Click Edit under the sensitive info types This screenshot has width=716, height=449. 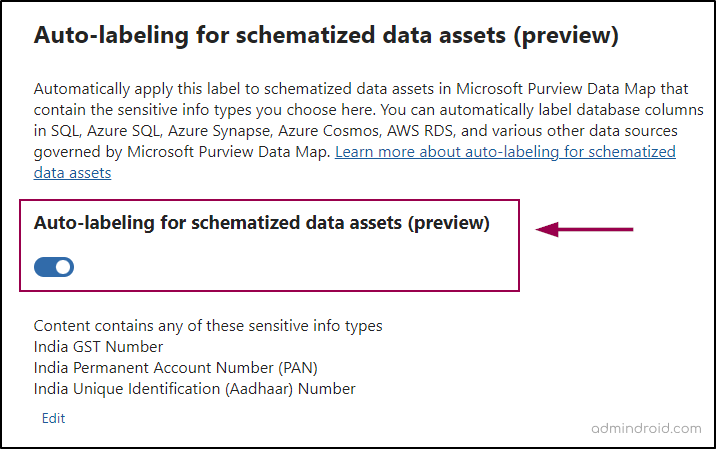tap(53, 418)
